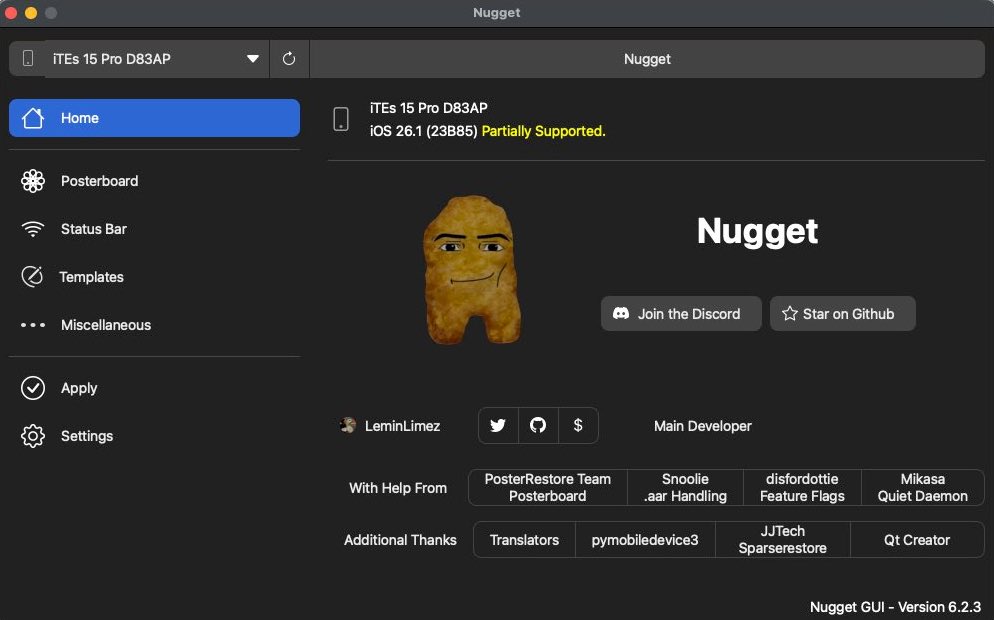Click the Posterboard flower icon
The height and width of the screenshot is (620, 994).
(x=33, y=181)
